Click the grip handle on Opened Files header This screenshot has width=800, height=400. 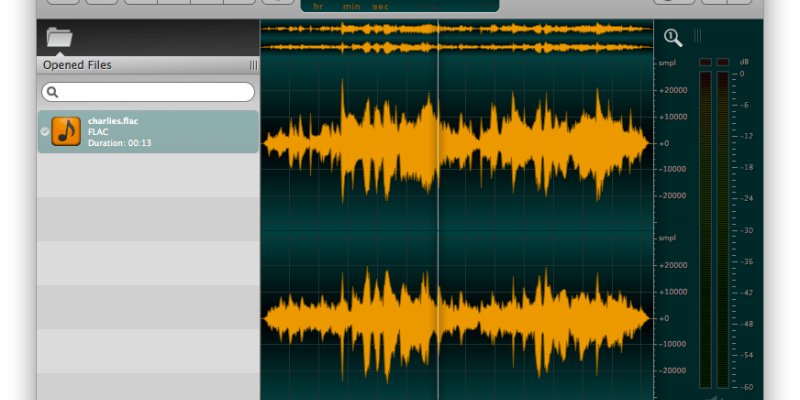(x=253, y=65)
